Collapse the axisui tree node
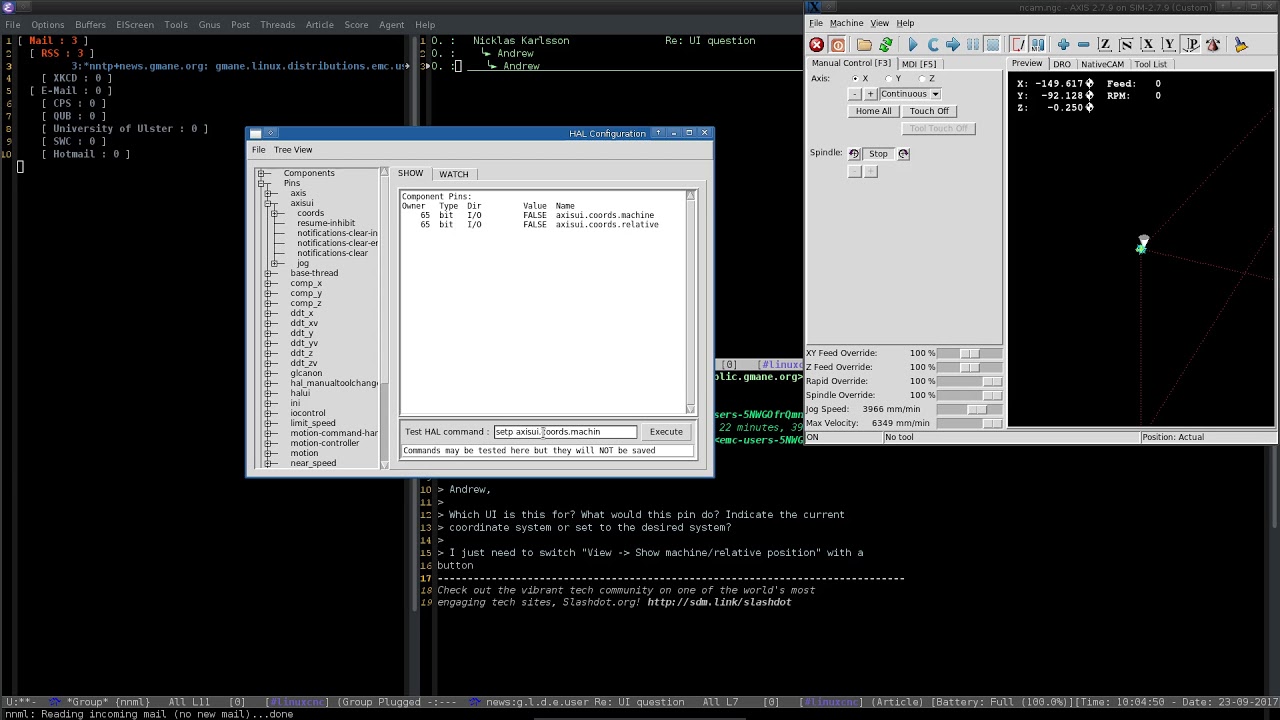1280x720 pixels. 270,203
